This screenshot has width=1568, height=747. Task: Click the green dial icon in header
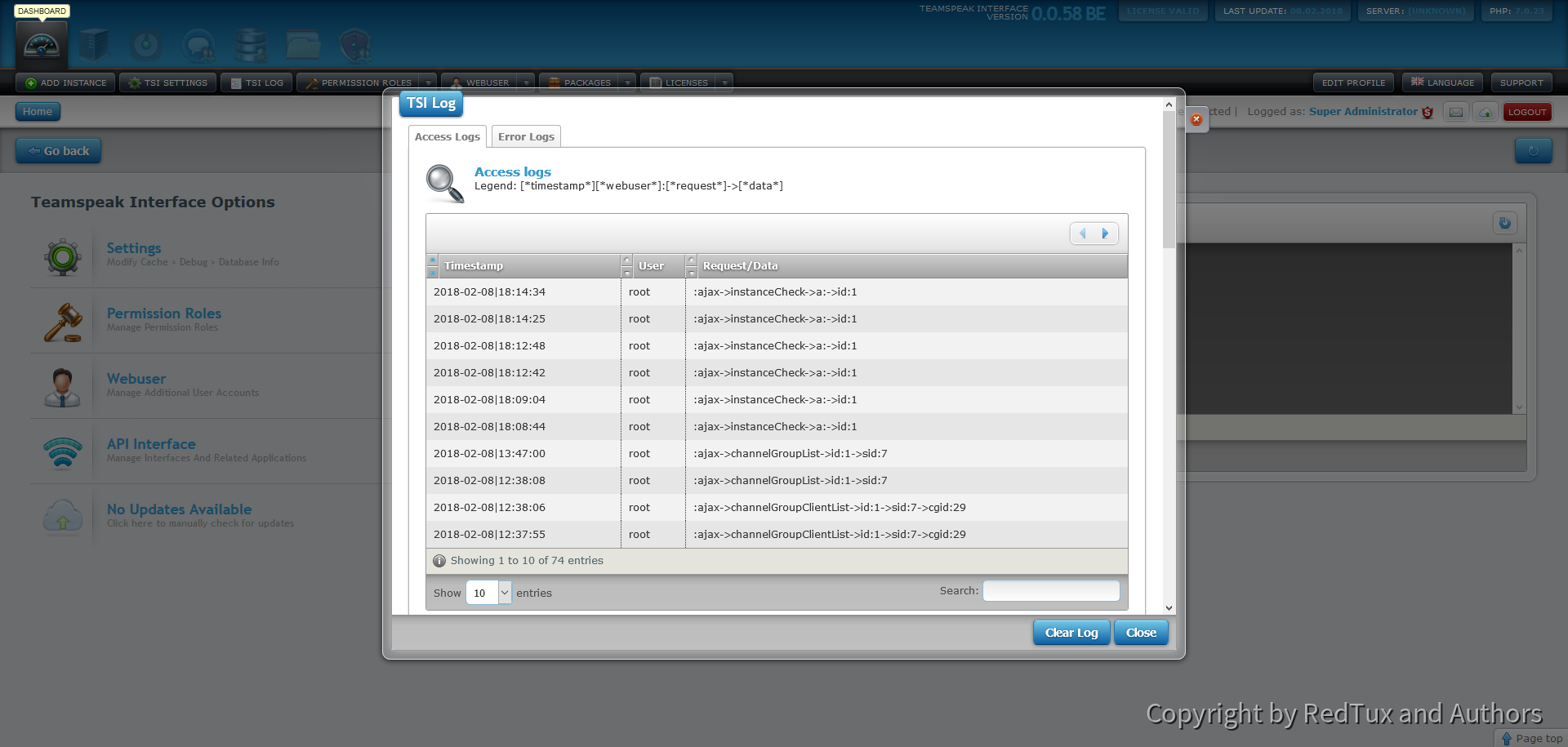pos(146,45)
